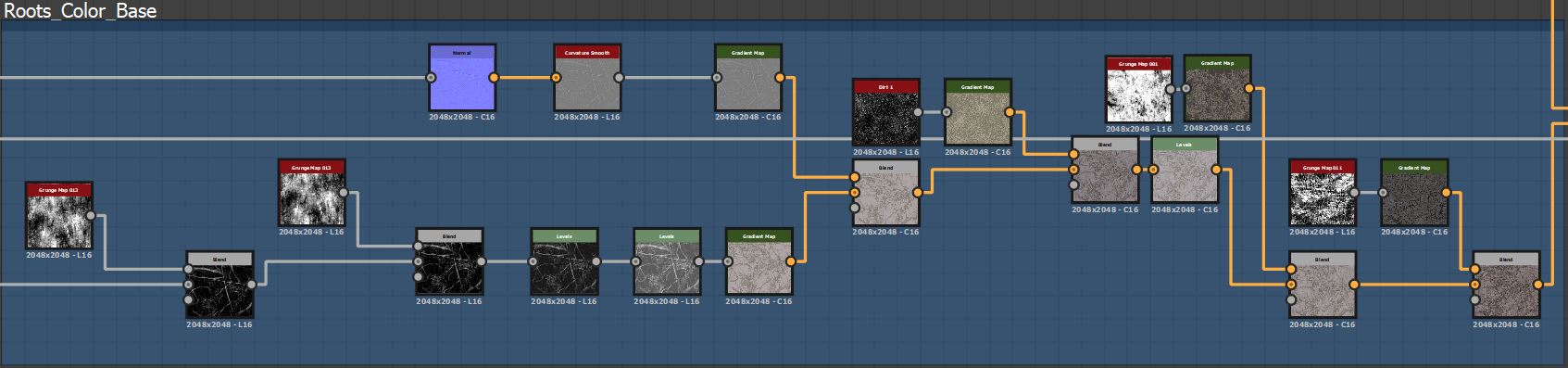The image size is (1568, 368).
Task: Click the size label under Grunge Map 011
Action: click(1323, 232)
